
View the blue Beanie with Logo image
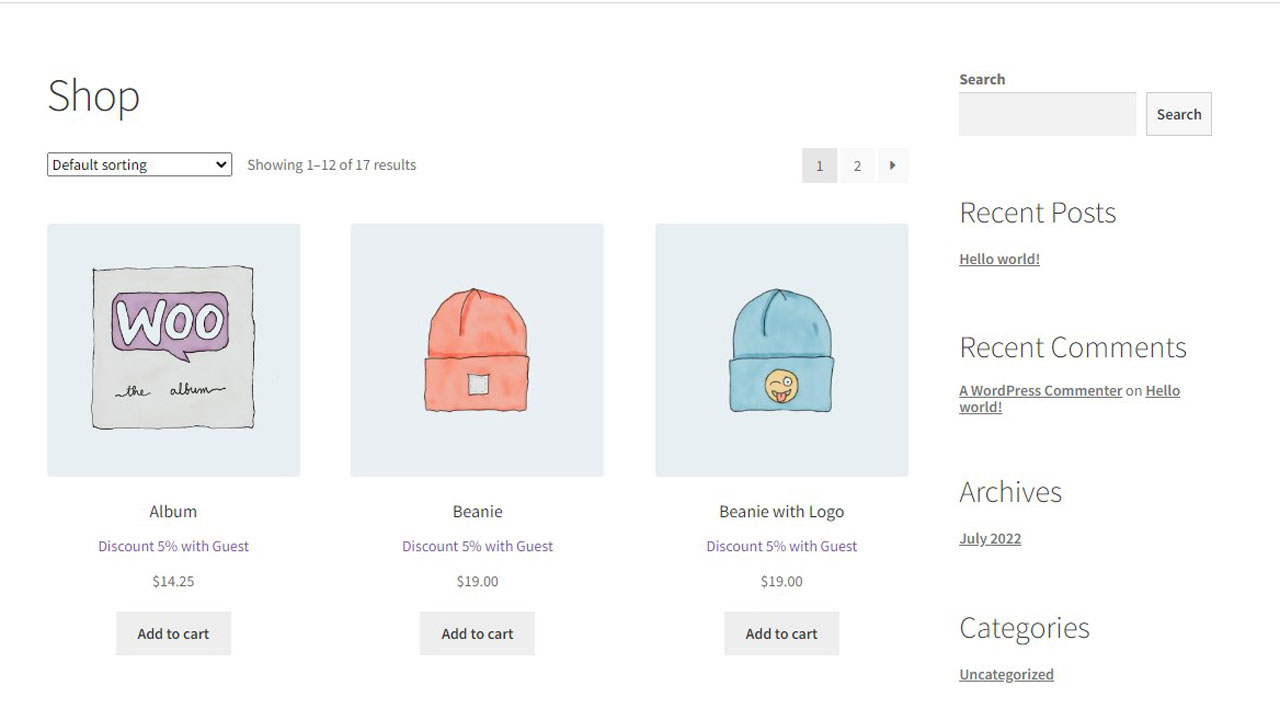[781, 349]
